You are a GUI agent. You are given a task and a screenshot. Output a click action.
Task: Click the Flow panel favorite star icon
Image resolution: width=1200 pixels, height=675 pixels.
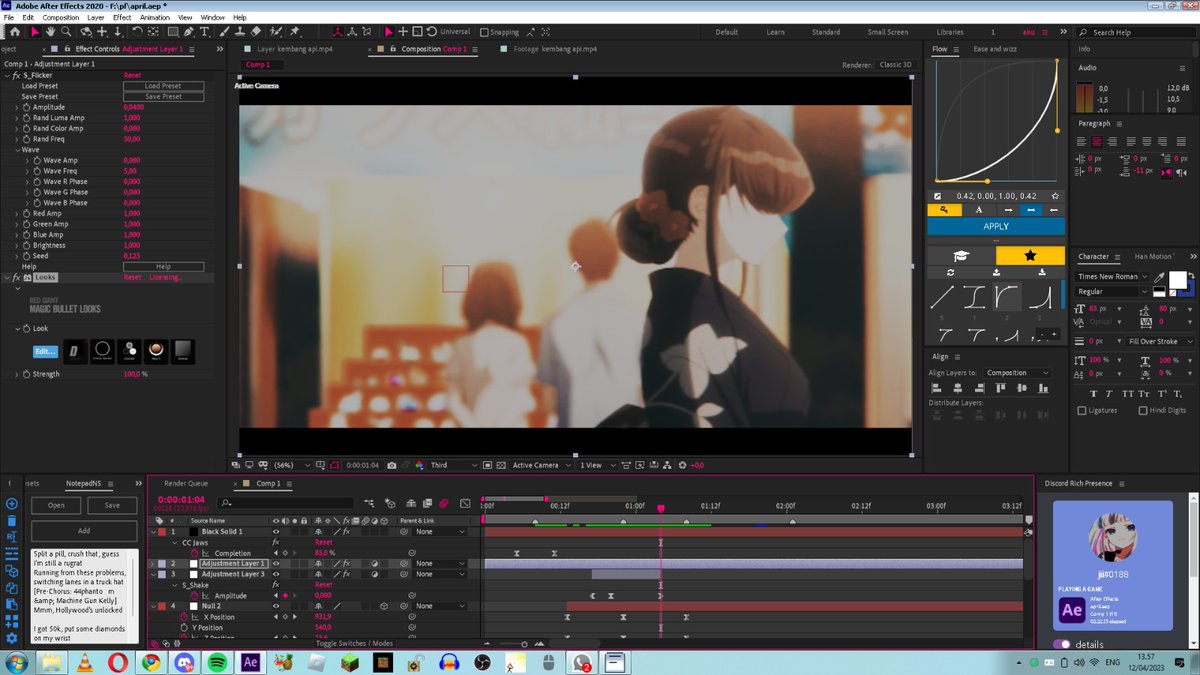(x=1030, y=256)
